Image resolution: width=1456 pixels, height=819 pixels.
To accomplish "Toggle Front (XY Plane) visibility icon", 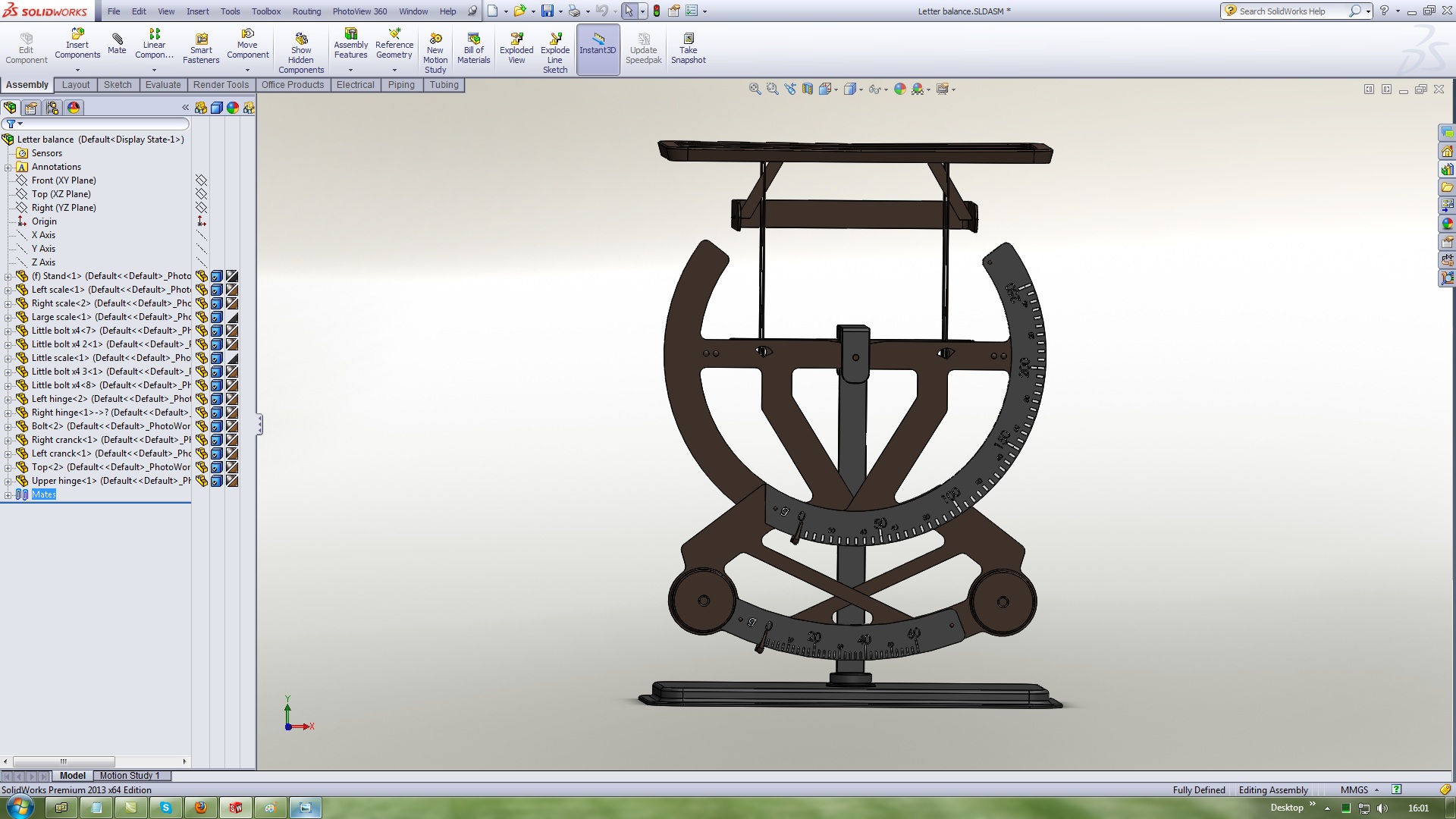I will pyautogui.click(x=201, y=180).
